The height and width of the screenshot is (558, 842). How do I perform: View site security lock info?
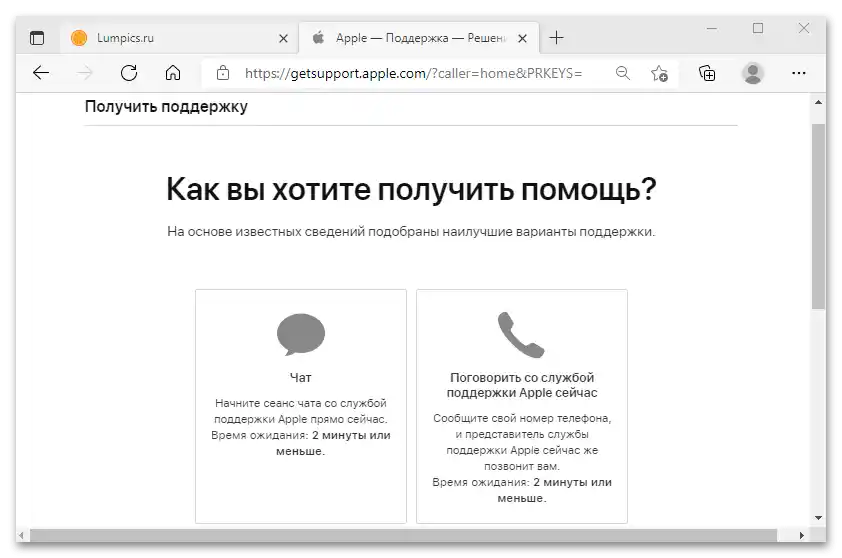click(223, 73)
